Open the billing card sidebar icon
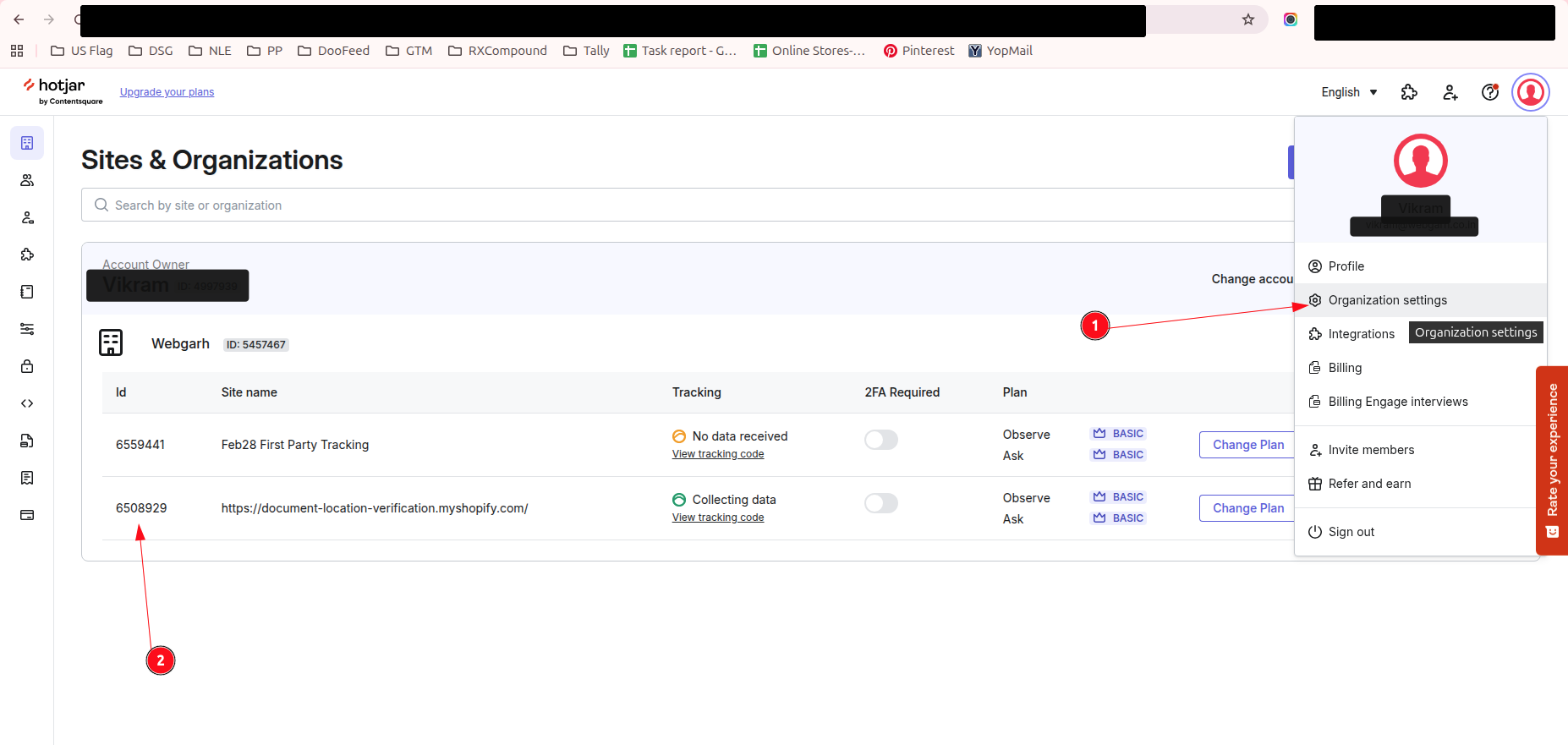 pos(27,515)
